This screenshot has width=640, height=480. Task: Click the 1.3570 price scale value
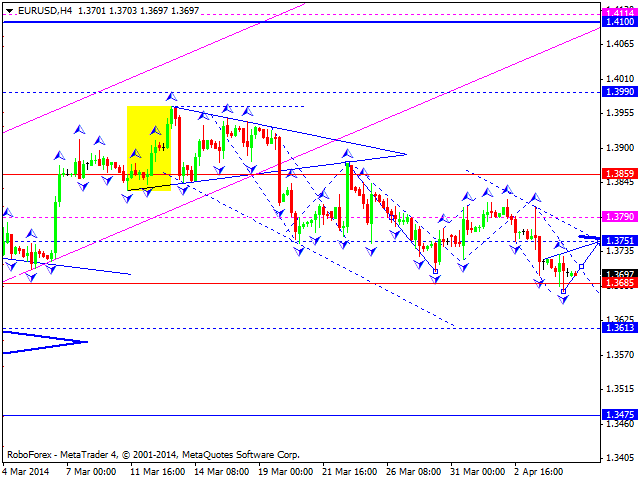(x=620, y=355)
